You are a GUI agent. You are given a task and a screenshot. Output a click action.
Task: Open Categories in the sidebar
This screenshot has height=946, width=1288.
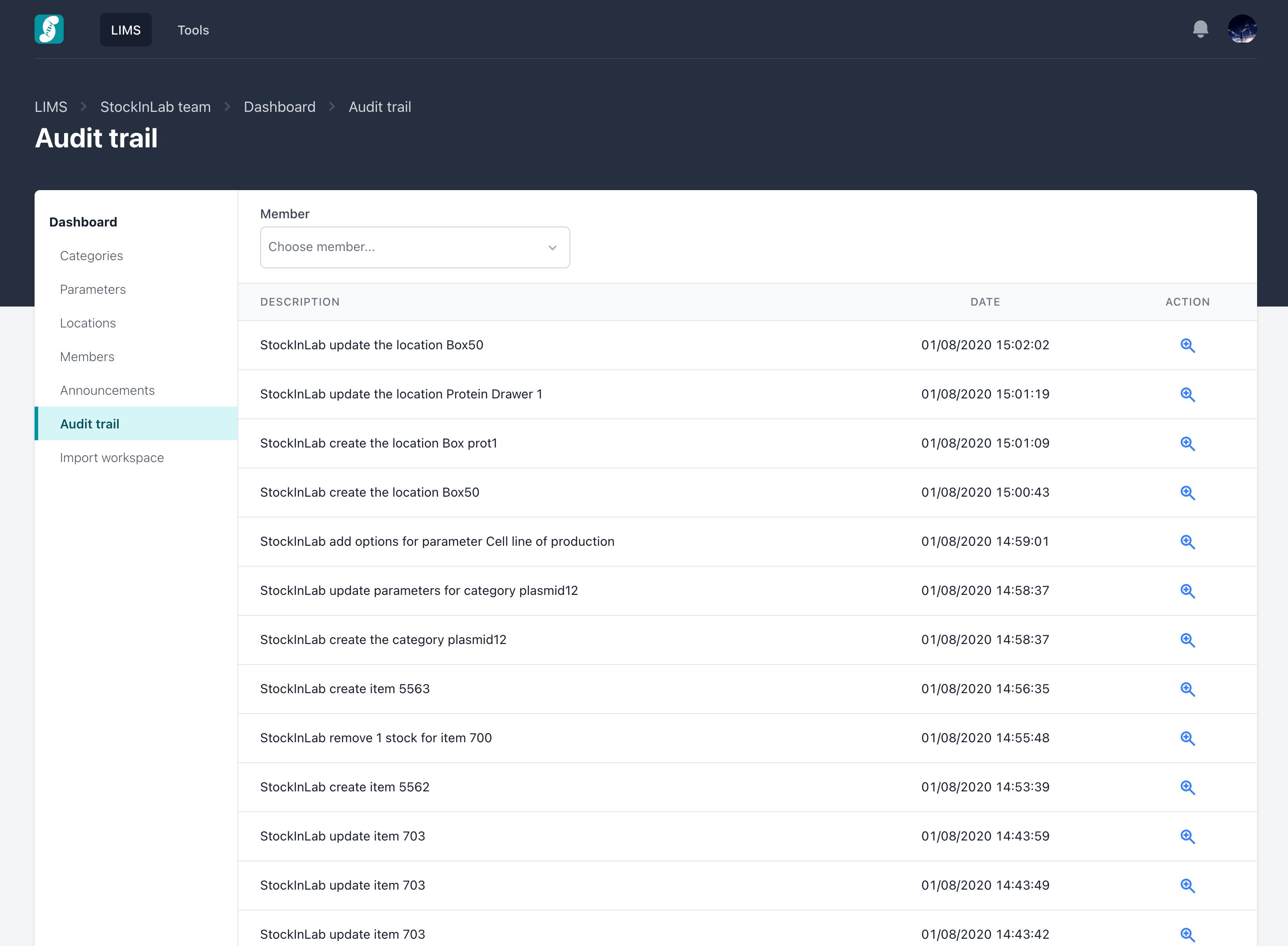[x=91, y=256]
